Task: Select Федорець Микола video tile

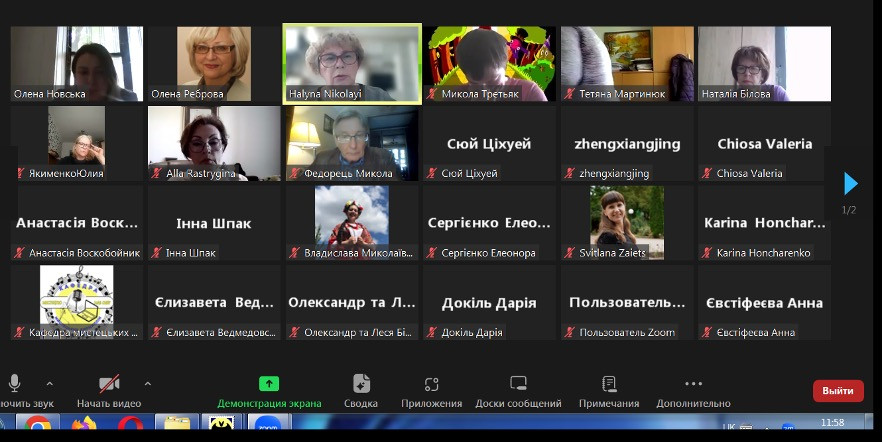Action: click(x=352, y=143)
